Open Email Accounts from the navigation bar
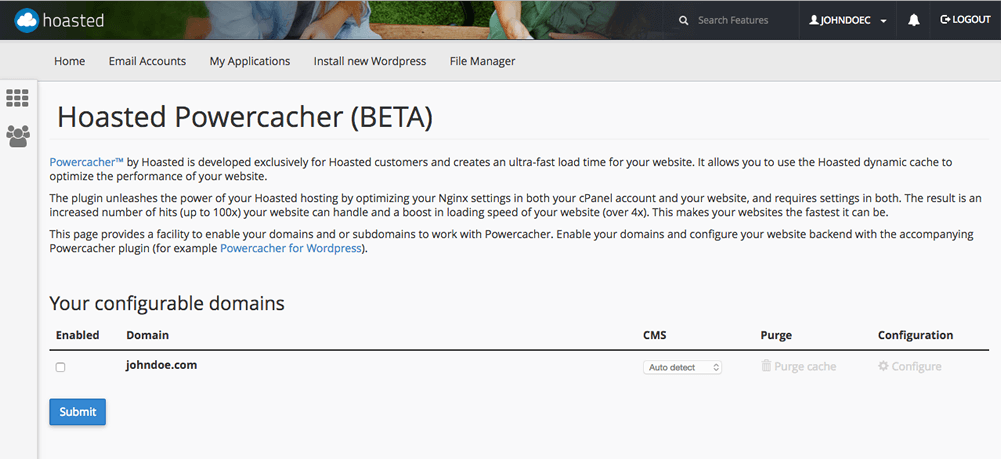This screenshot has width=1001, height=459. [147, 61]
